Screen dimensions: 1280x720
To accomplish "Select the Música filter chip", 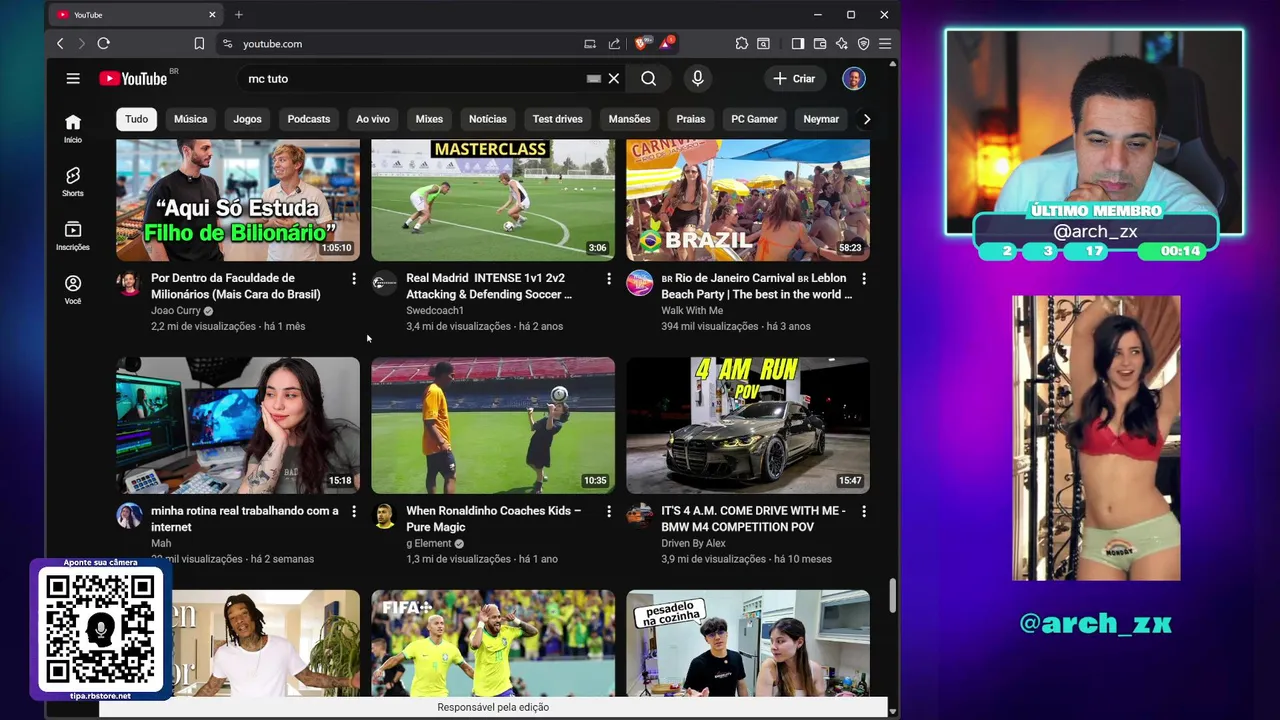I will pos(190,119).
